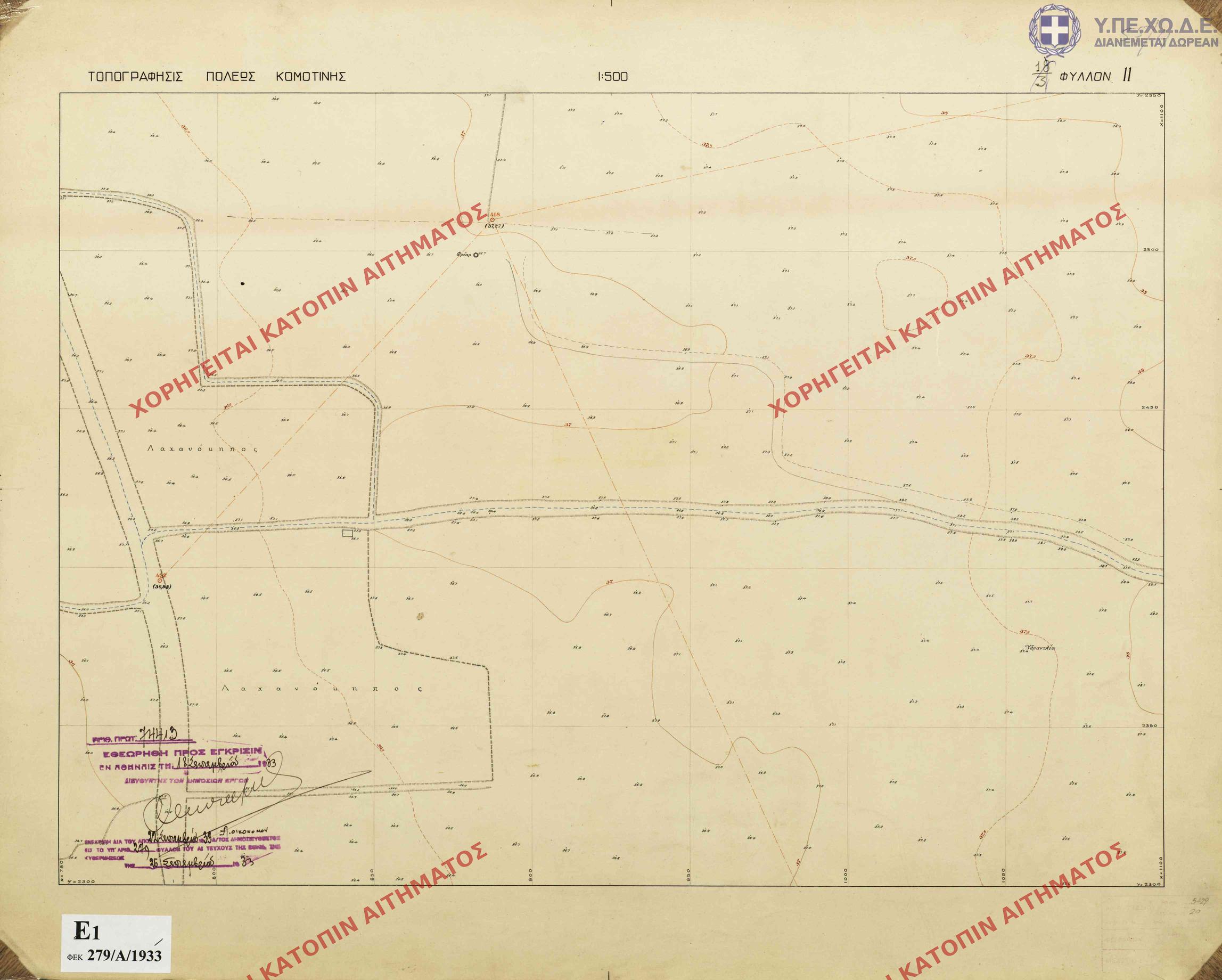Image resolution: width=1222 pixels, height=980 pixels.
Task: Click the Φρέαρ well circle symbol
Action: pyautogui.click(x=475, y=255)
